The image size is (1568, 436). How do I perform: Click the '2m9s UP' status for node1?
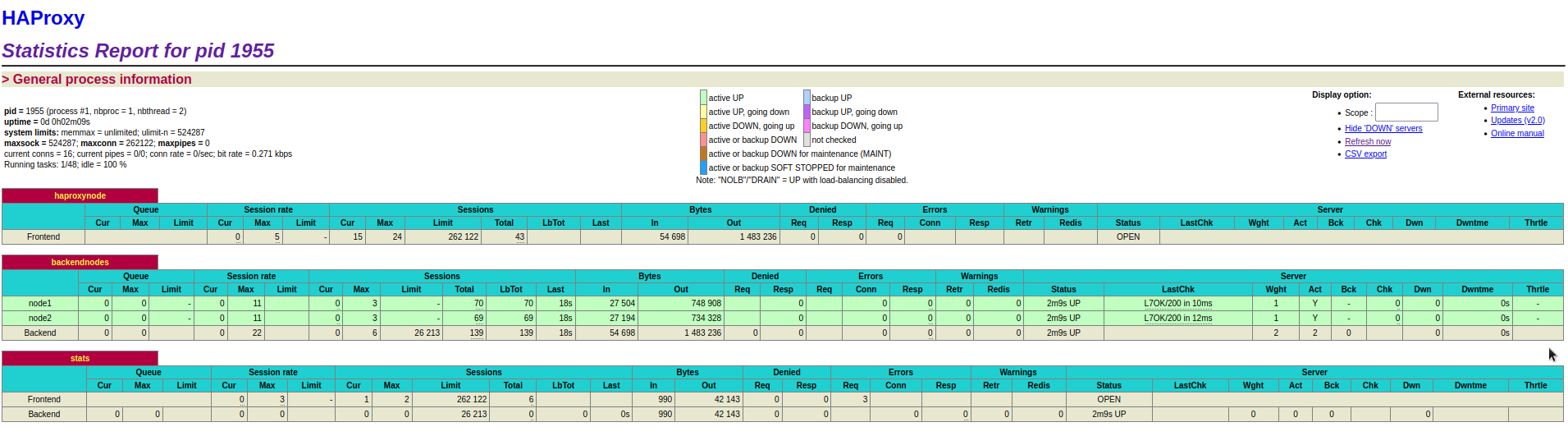(x=1063, y=303)
